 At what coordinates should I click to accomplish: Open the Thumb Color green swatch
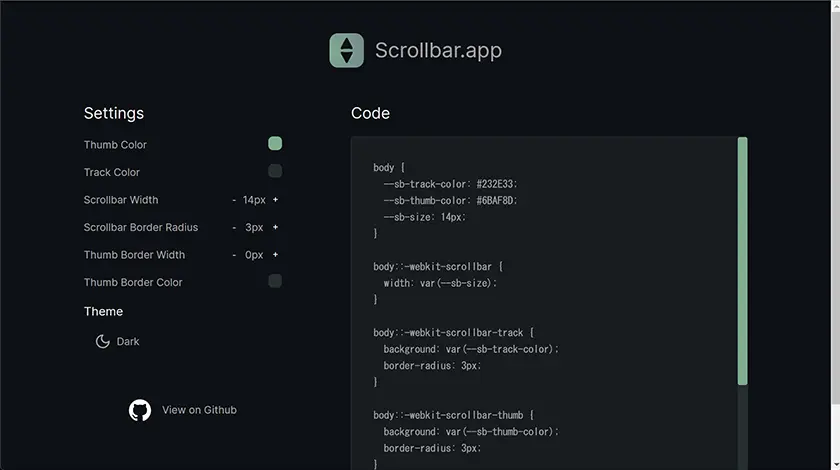pyautogui.click(x=275, y=144)
